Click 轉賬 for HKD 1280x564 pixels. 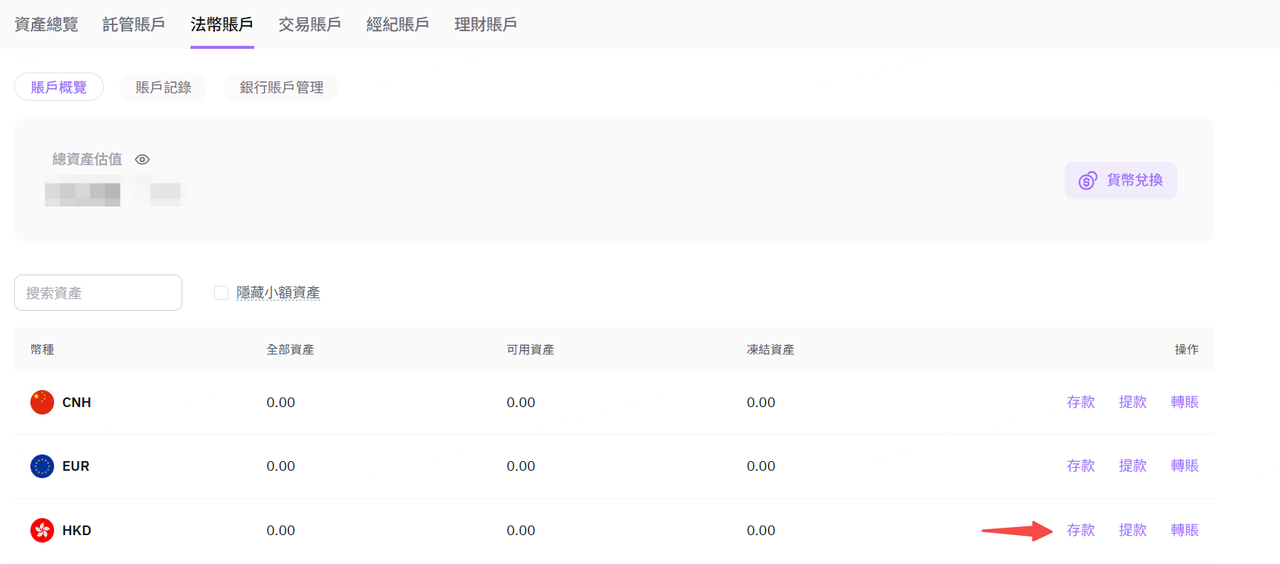click(1185, 530)
